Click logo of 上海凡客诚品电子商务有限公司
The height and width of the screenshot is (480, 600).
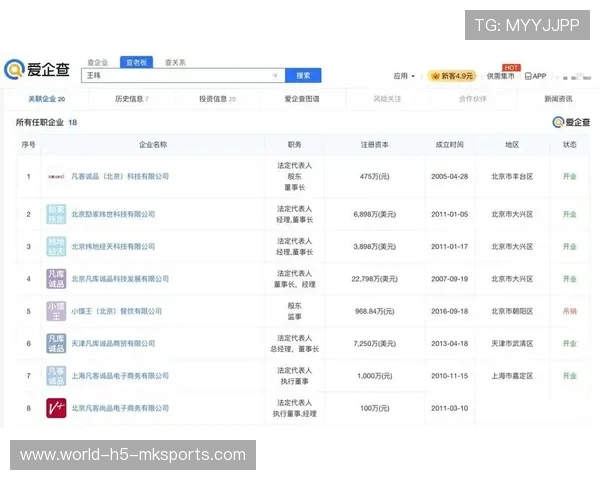pos(56,376)
